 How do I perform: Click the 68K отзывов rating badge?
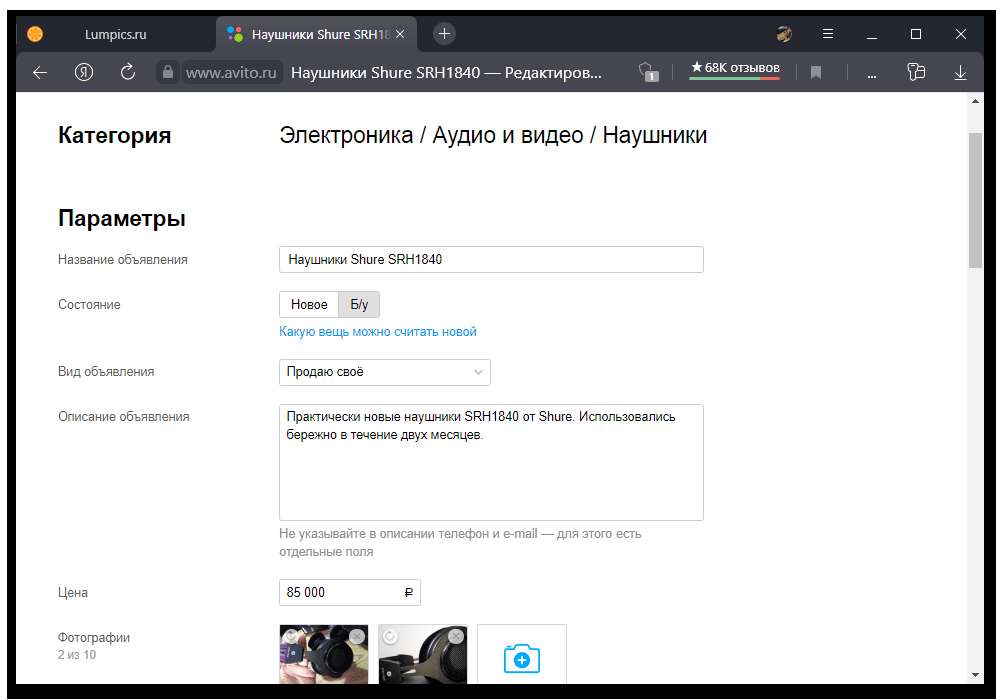[734, 69]
